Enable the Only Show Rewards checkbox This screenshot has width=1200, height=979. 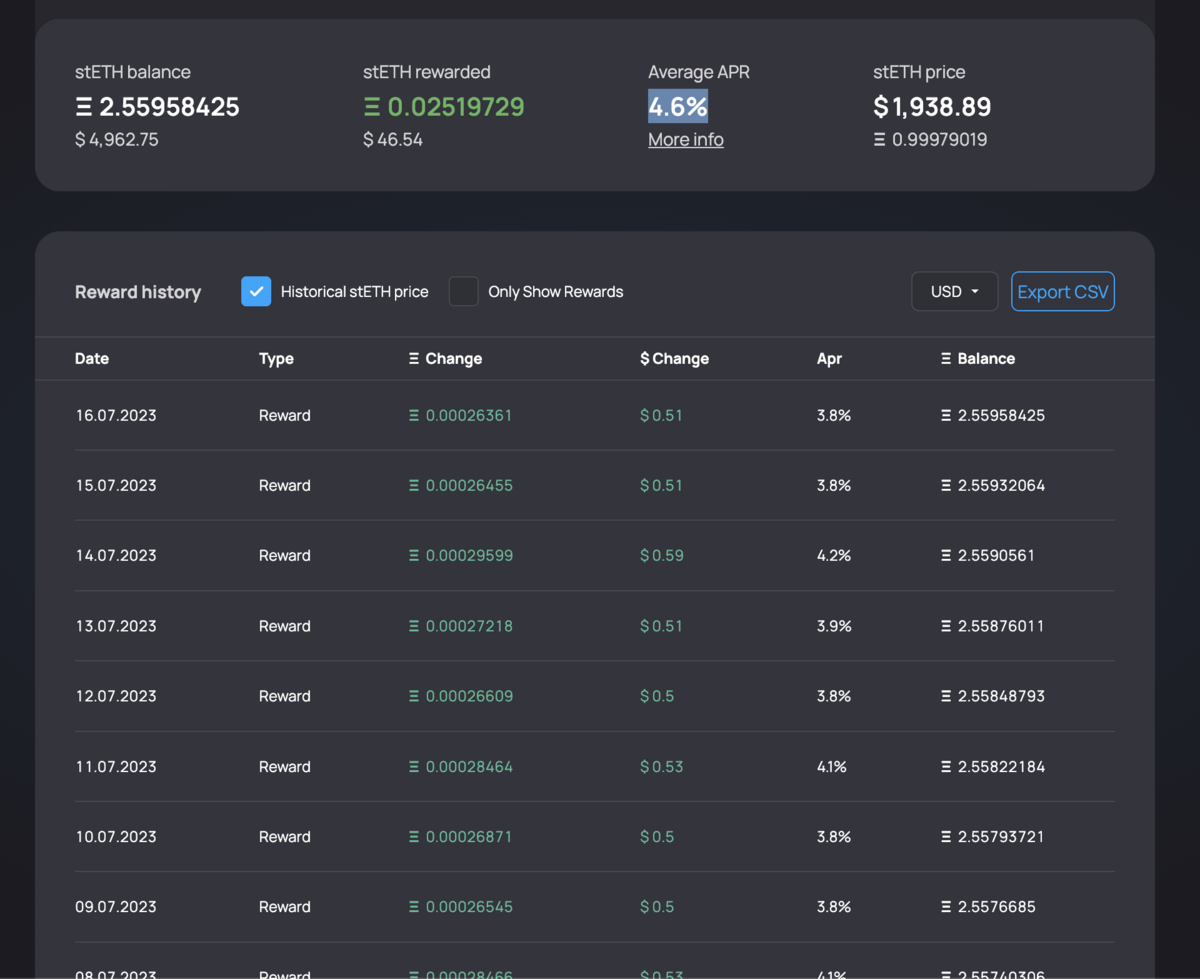(x=463, y=291)
